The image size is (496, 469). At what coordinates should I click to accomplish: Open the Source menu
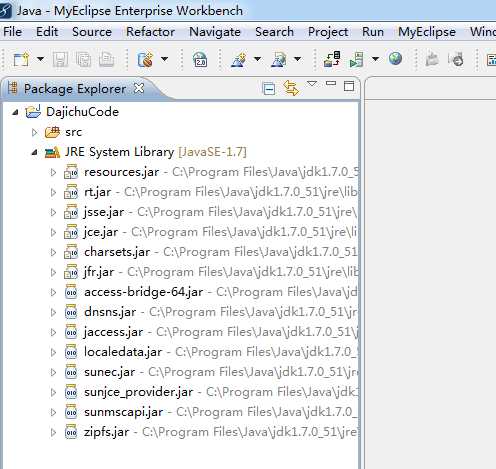92,32
